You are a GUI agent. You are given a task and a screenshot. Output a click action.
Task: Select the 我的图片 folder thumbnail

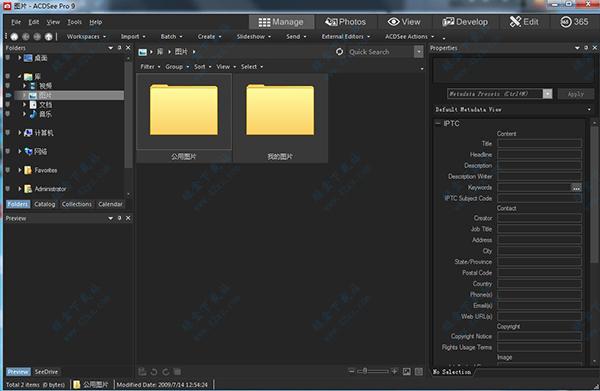pyautogui.click(x=280, y=118)
